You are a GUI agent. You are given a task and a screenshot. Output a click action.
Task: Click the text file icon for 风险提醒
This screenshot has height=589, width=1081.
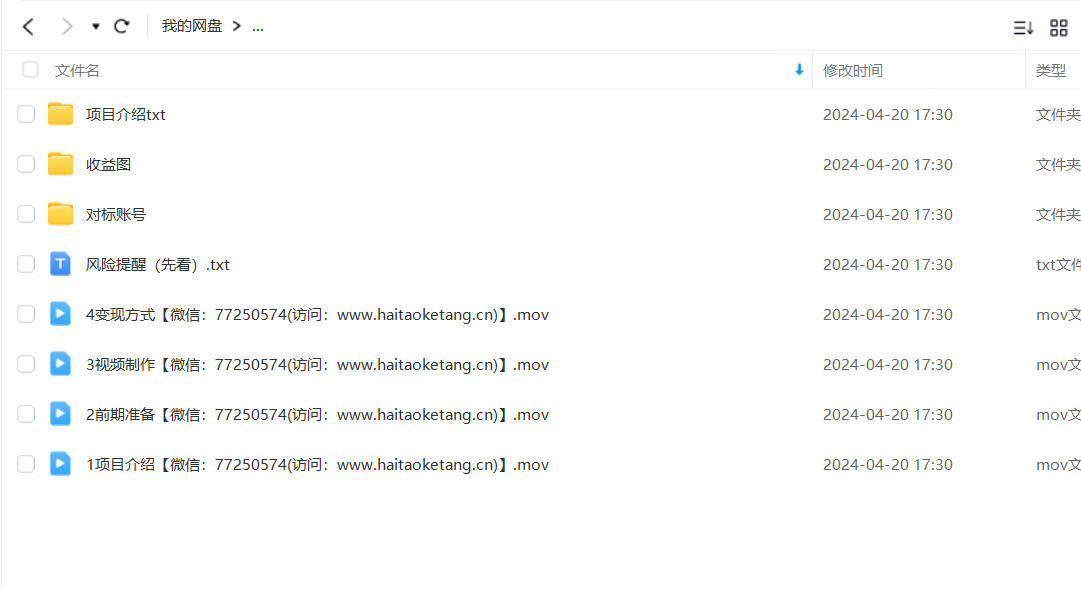tap(60, 263)
